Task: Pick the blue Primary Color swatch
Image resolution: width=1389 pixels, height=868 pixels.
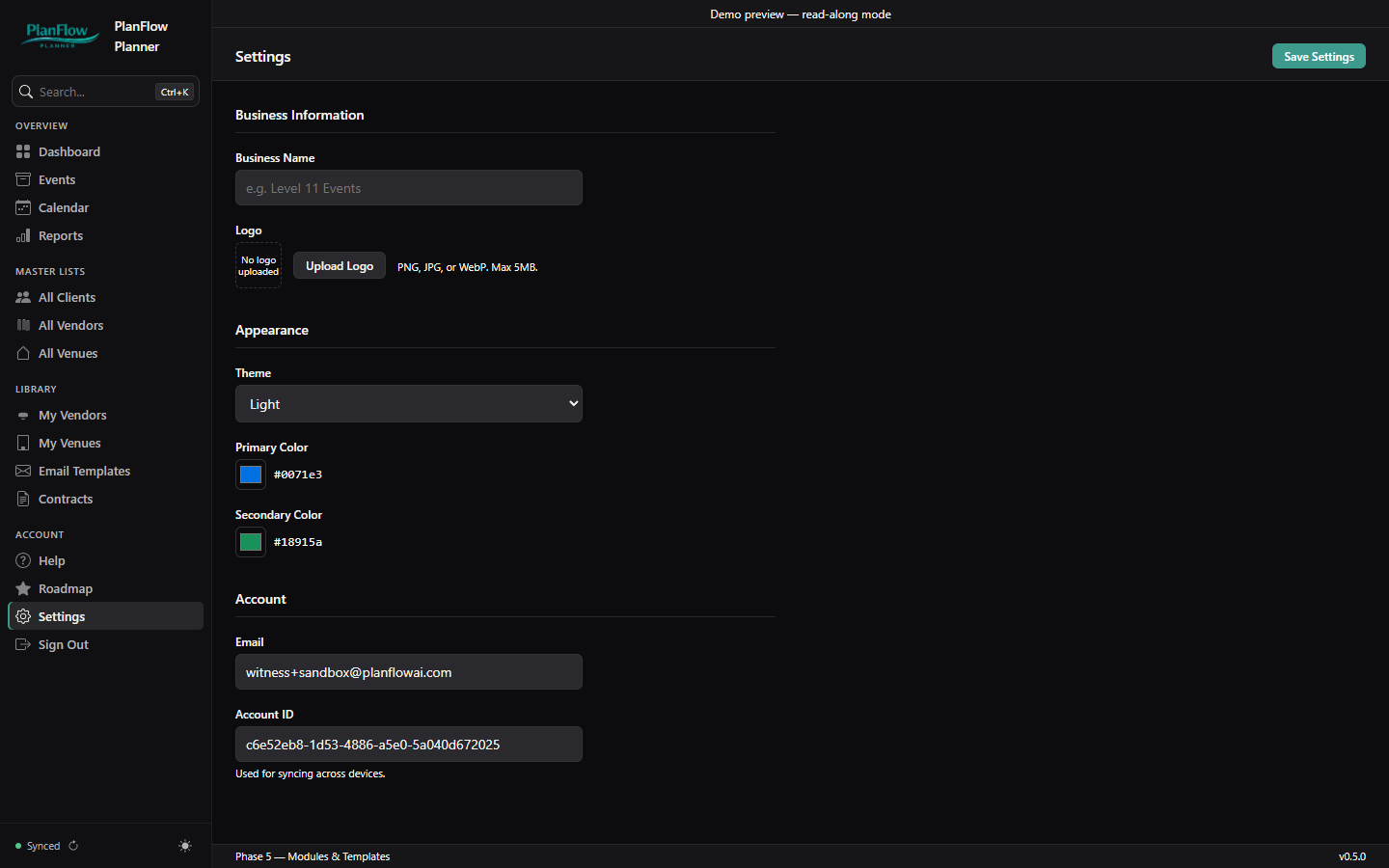Action: tap(251, 475)
